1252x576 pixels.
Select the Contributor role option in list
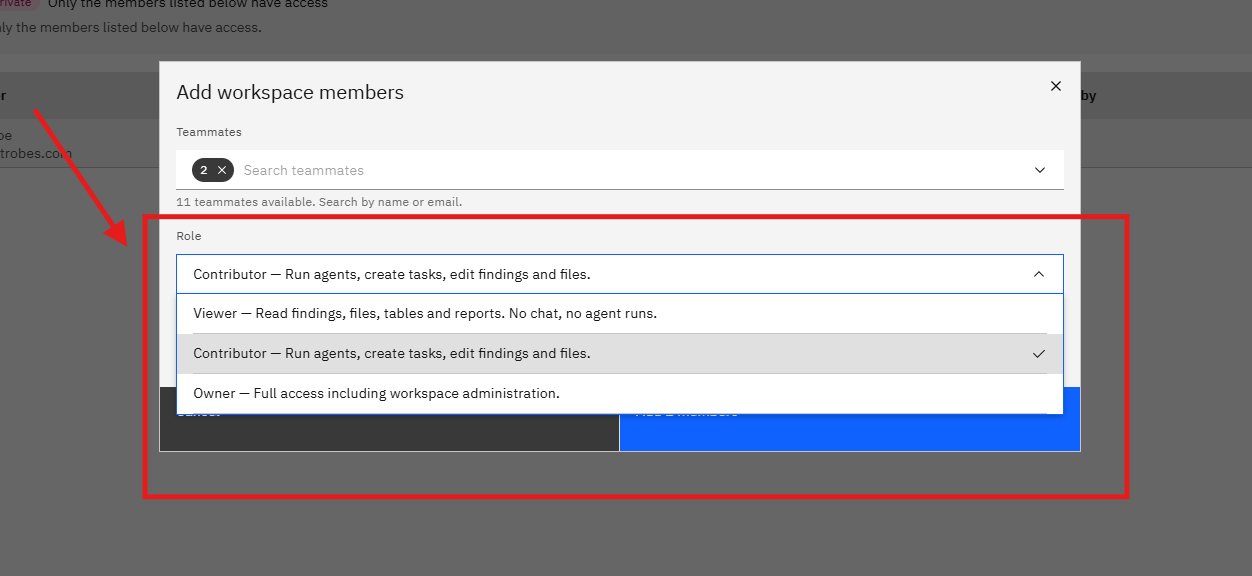click(620, 353)
